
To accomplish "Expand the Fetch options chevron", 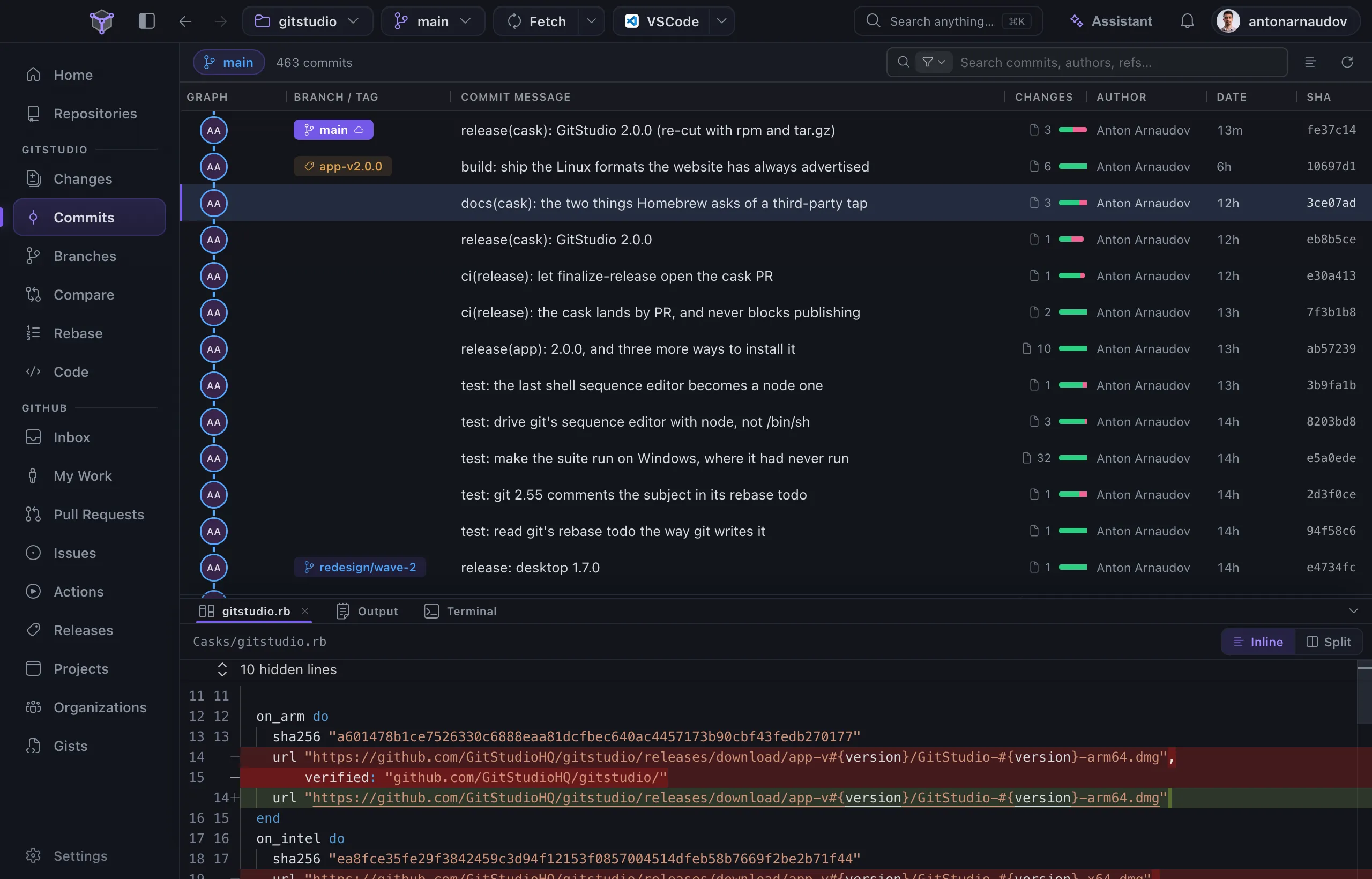I will click(591, 21).
